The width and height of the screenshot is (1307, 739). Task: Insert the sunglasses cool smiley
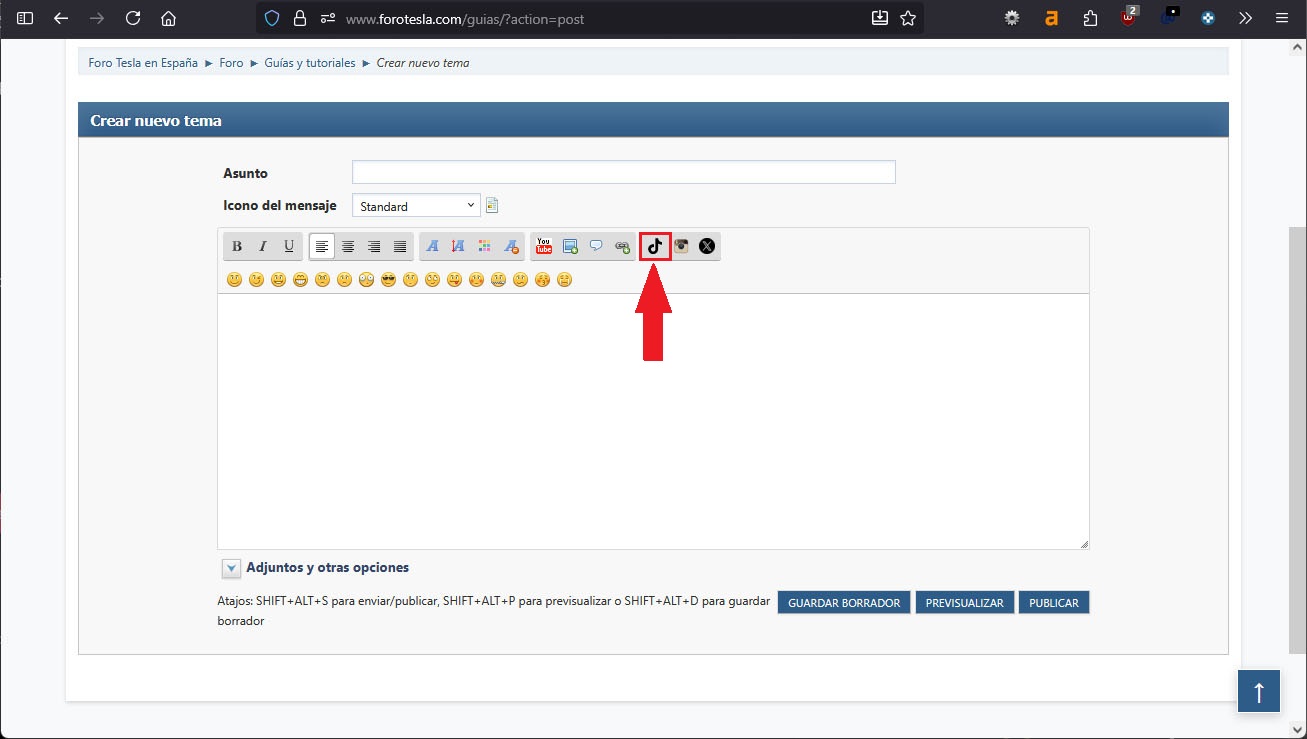coord(388,280)
